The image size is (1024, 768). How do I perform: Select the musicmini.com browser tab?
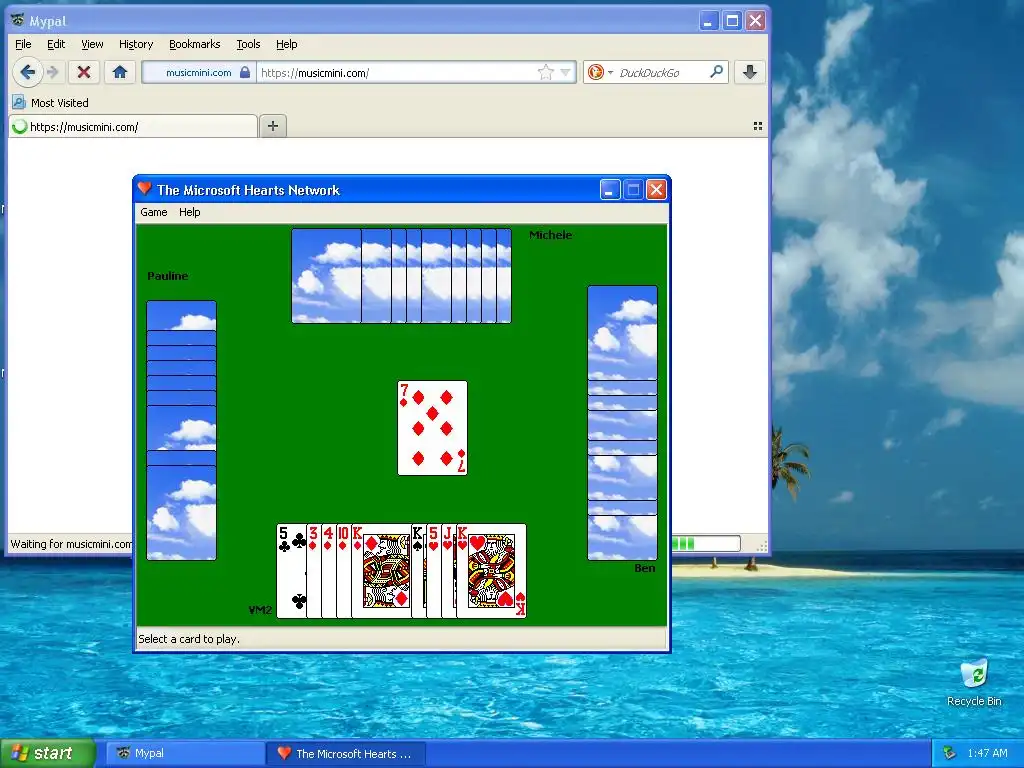133,127
